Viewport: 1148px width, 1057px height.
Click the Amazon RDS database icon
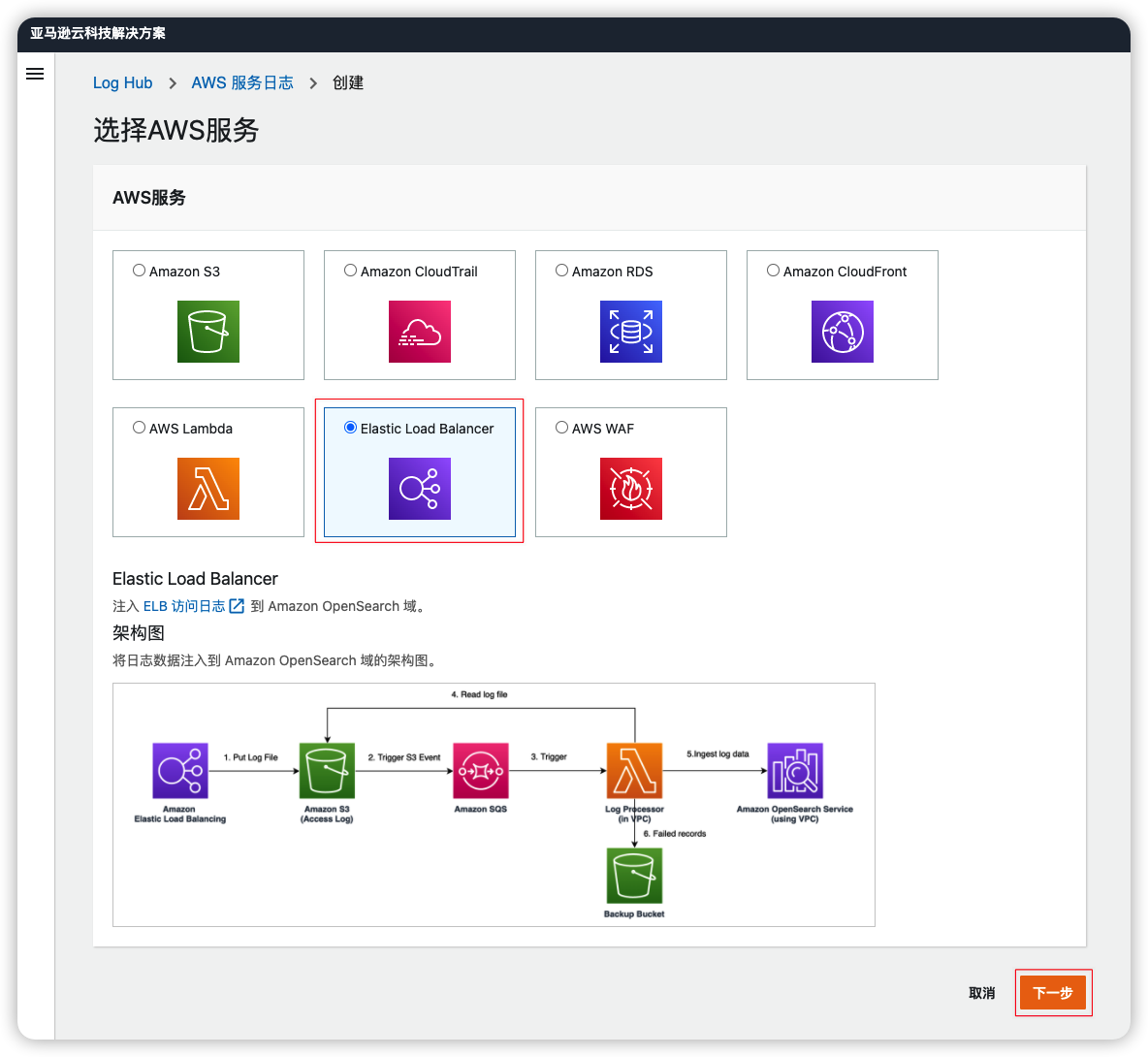tap(631, 332)
